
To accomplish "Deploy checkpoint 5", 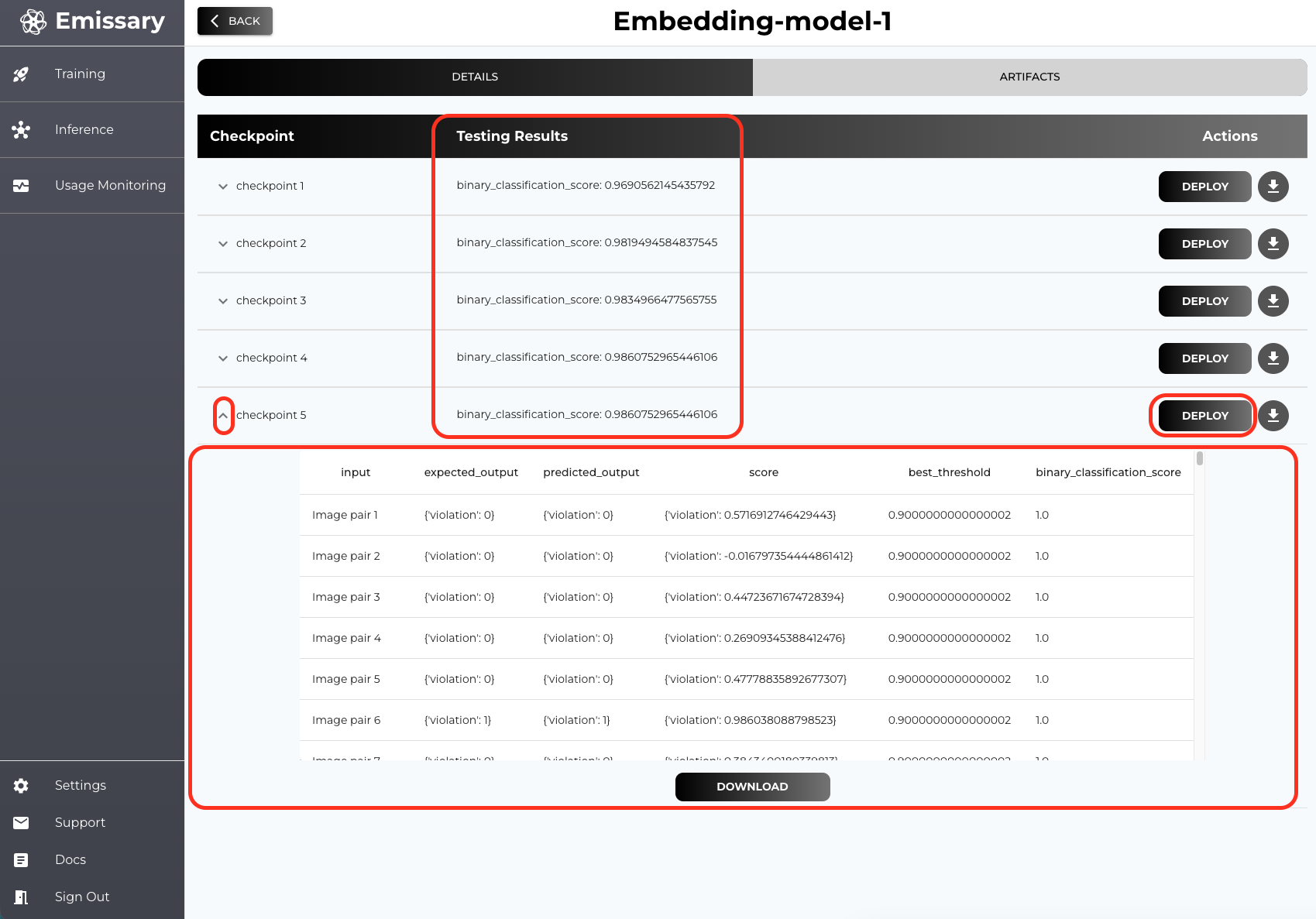I will (1204, 416).
